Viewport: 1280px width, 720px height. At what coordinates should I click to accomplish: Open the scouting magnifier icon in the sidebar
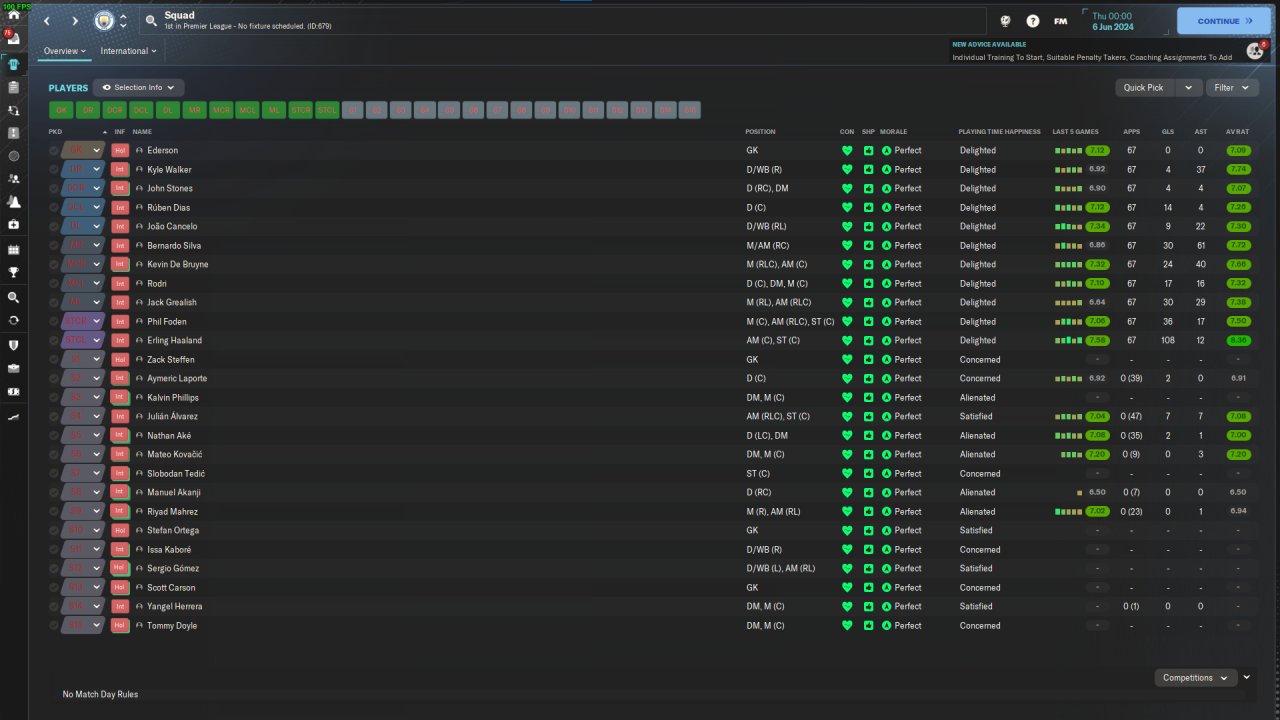click(x=14, y=298)
